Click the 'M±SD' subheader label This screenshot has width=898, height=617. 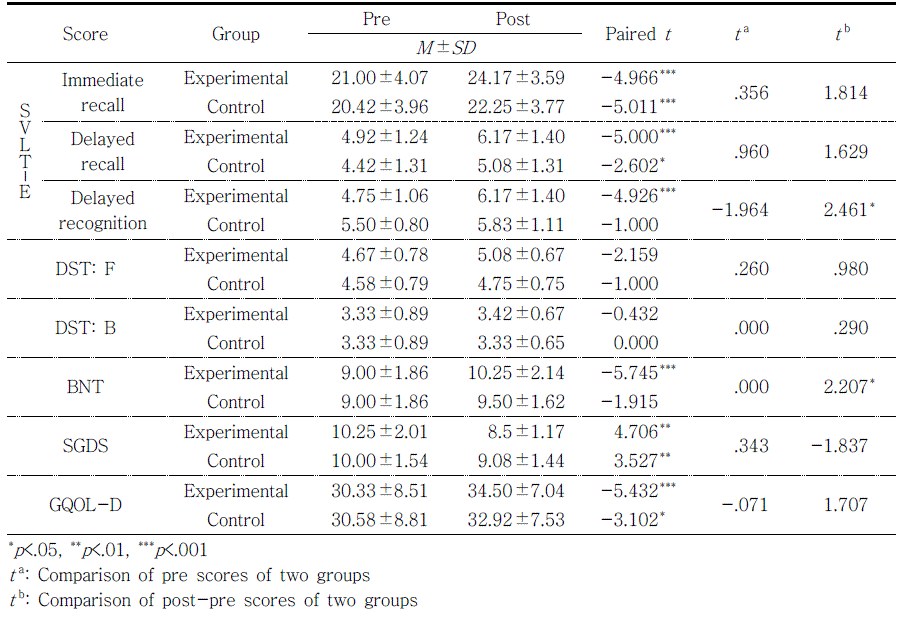445,48
